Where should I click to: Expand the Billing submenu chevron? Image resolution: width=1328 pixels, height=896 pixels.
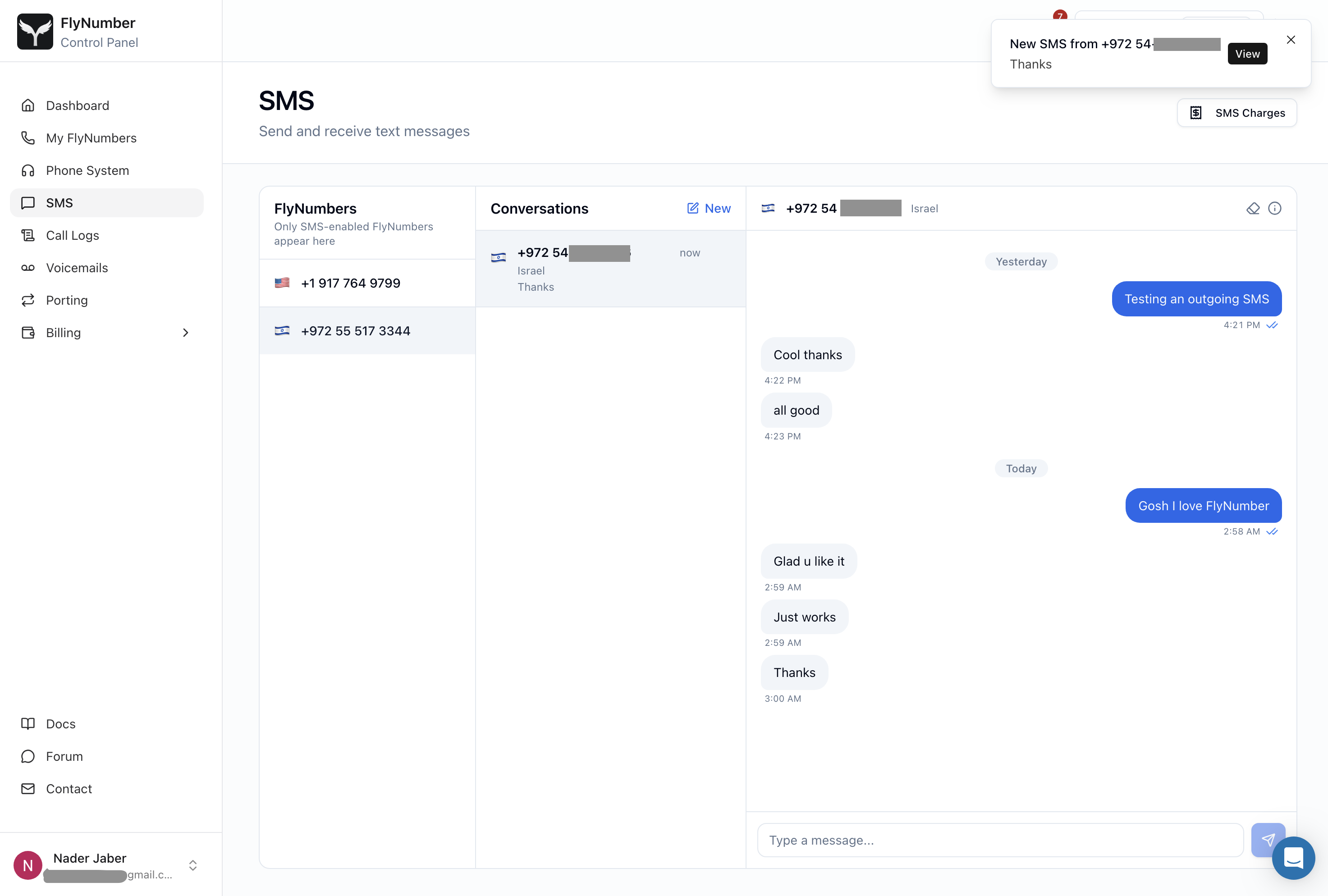[x=186, y=333]
